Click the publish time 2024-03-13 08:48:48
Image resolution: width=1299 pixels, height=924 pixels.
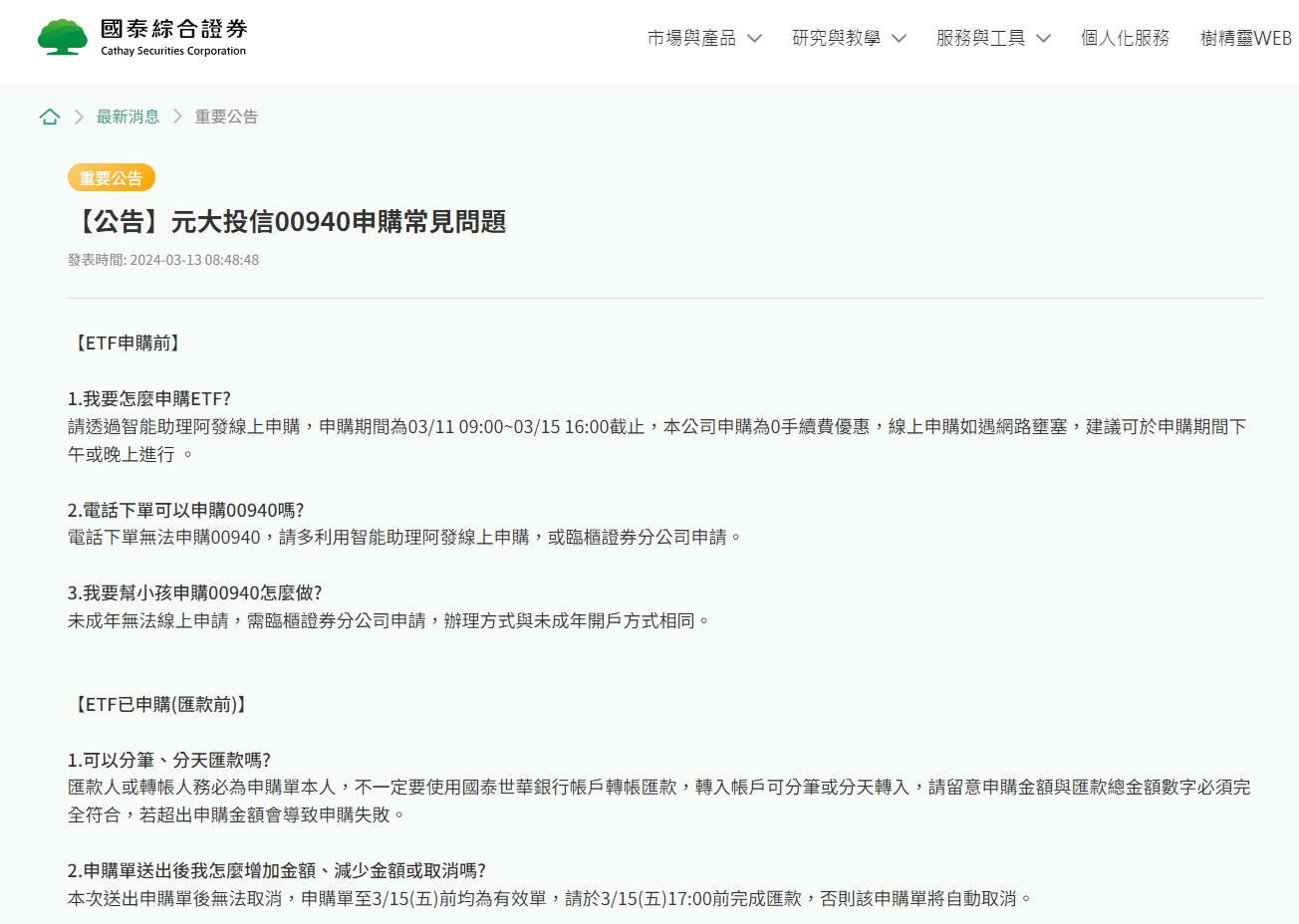[194, 260]
